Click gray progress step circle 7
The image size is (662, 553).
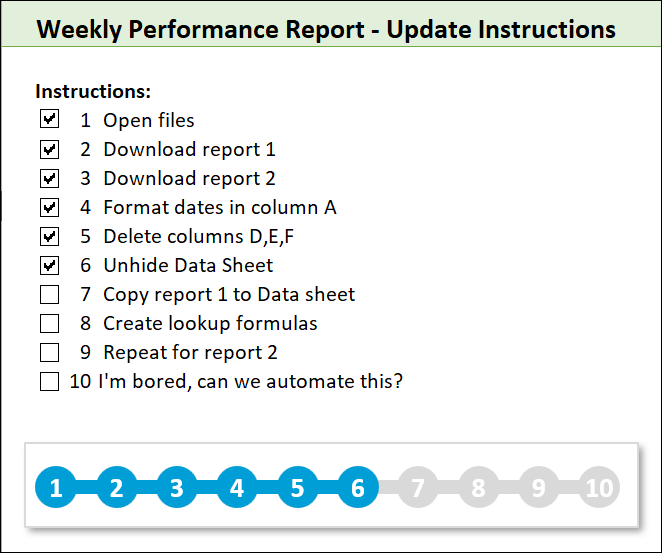(418, 488)
